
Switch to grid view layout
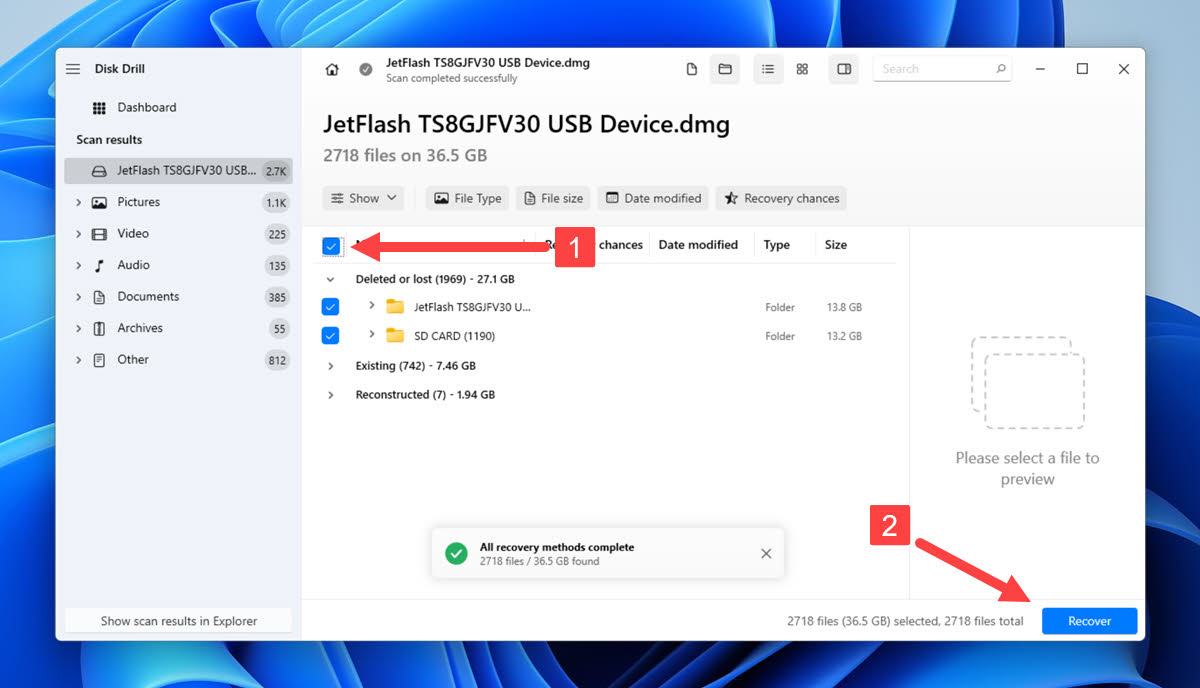pos(802,69)
